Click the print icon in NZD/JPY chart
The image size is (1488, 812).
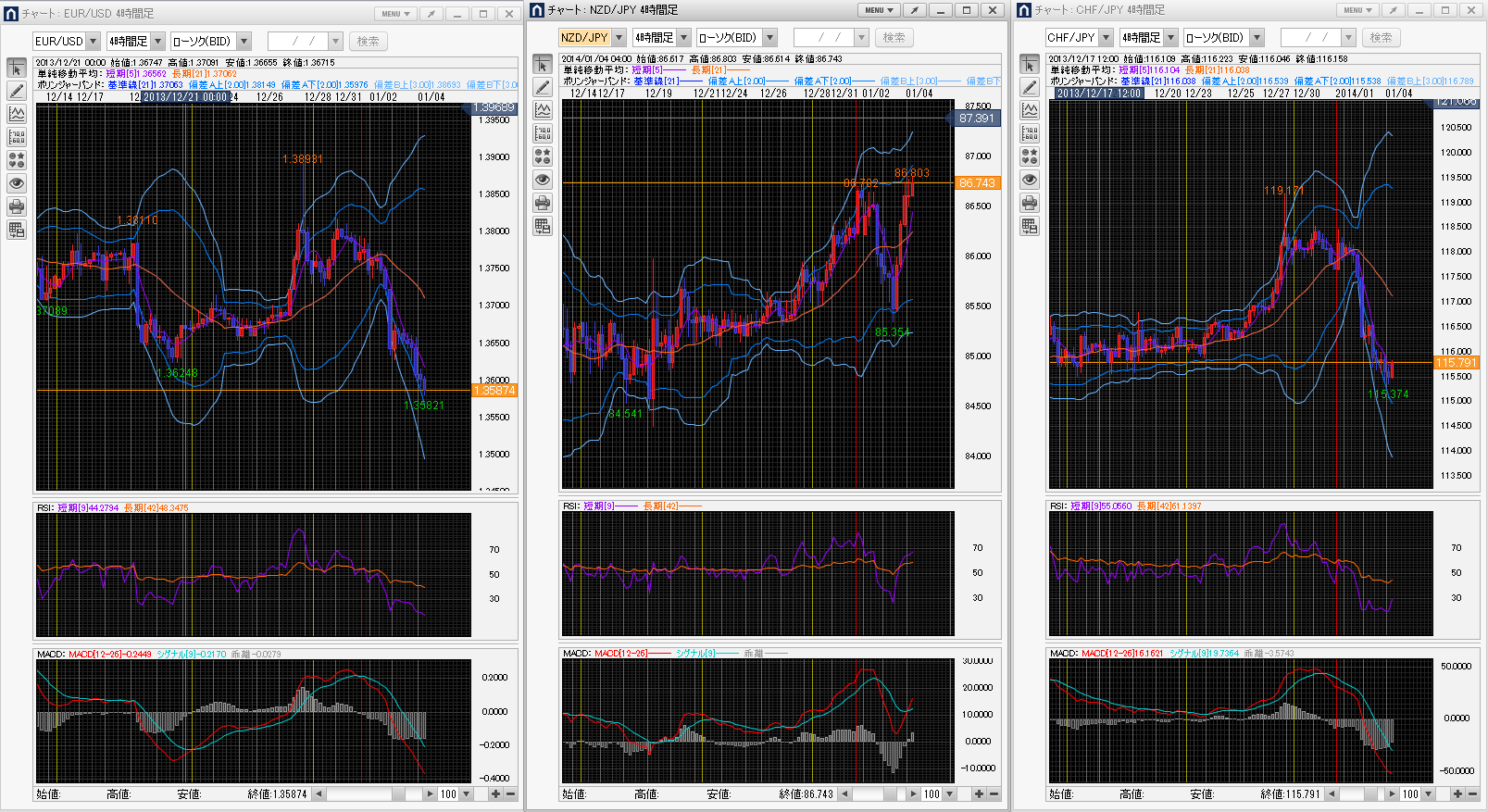[x=543, y=203]
